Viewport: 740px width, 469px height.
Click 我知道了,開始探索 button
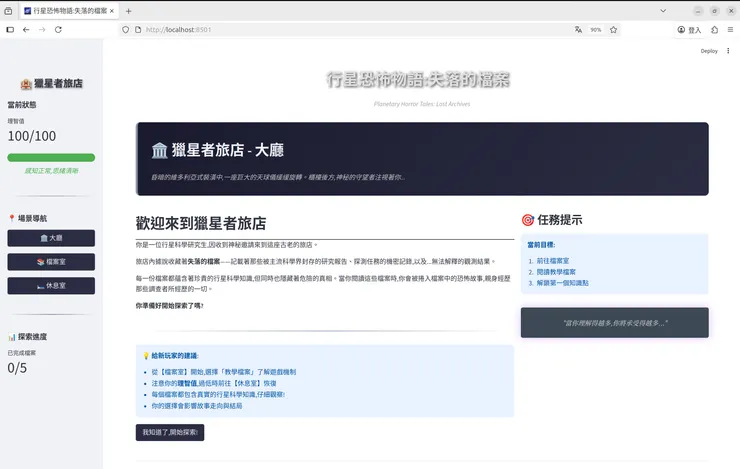(170, 432)
